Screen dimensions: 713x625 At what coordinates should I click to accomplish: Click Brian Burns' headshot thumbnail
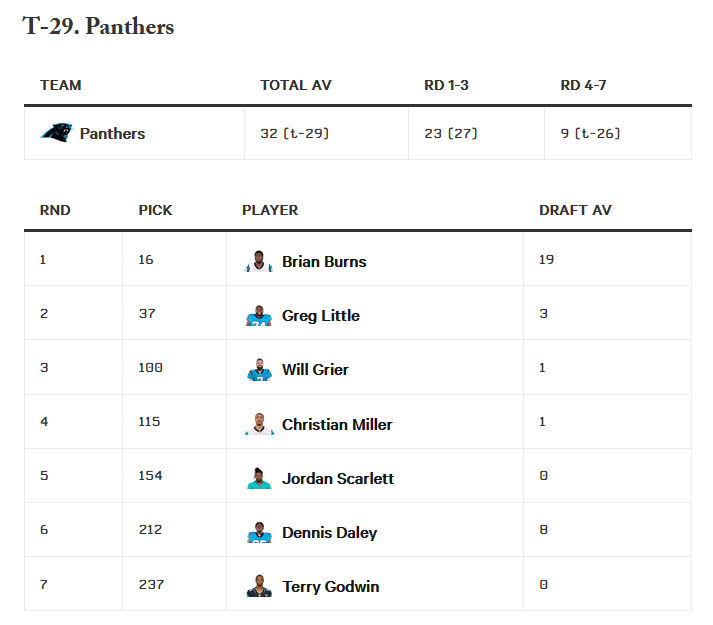click(259, 261)
